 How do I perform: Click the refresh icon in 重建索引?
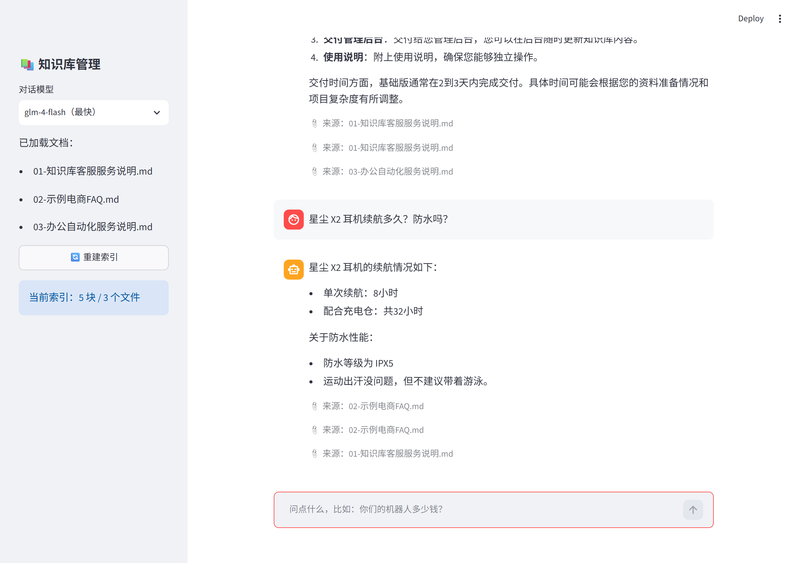click(75, 257)
